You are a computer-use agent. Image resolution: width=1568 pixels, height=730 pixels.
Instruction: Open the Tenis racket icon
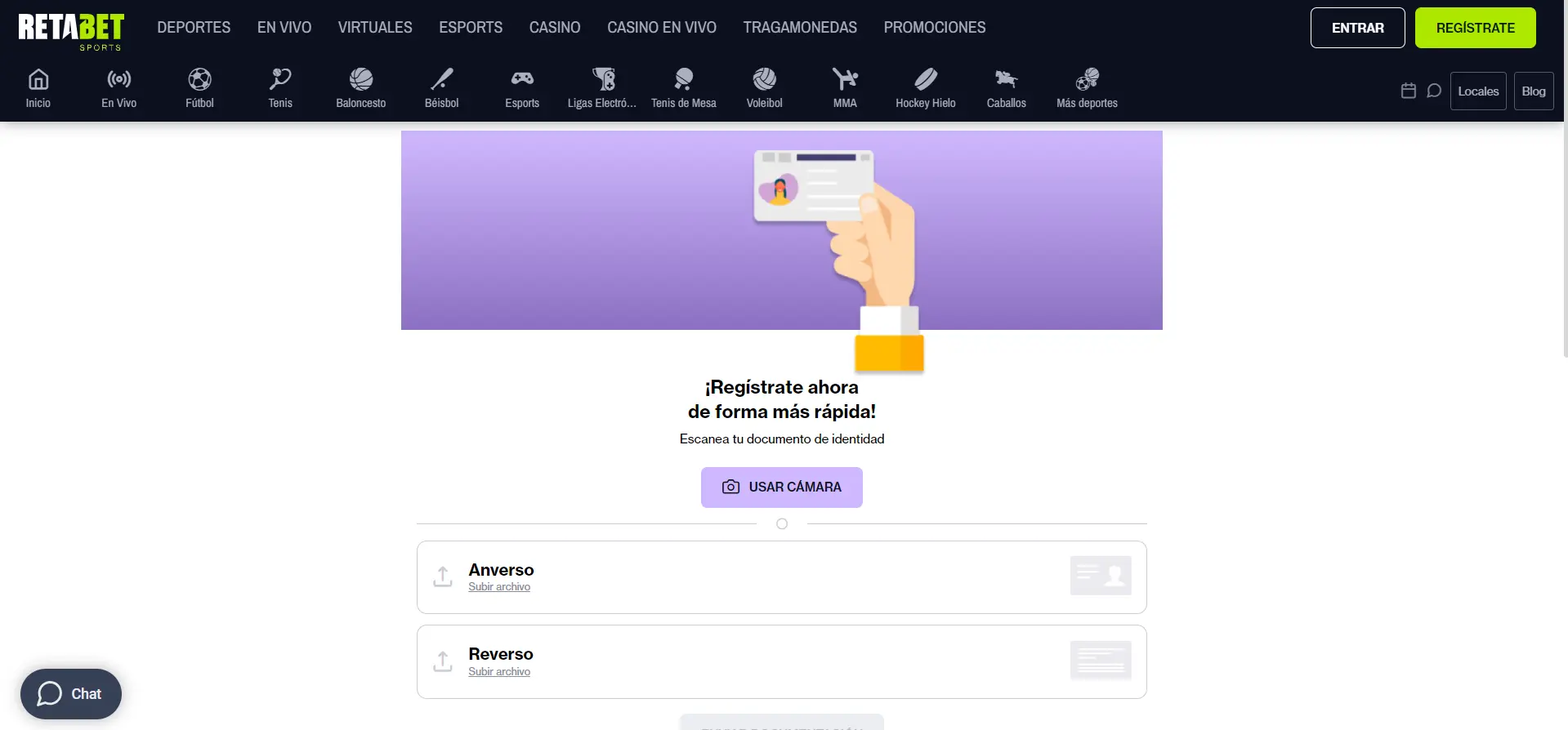pos(280,79)
